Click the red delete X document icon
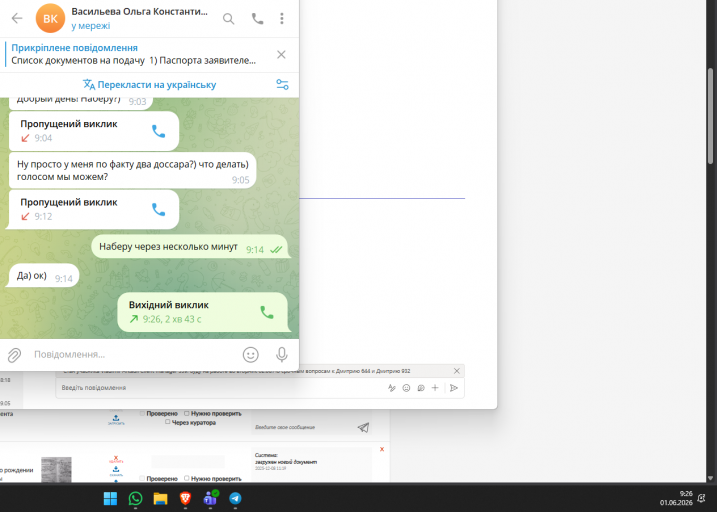This screenshot has width=717, height=512. pos(116,459)
